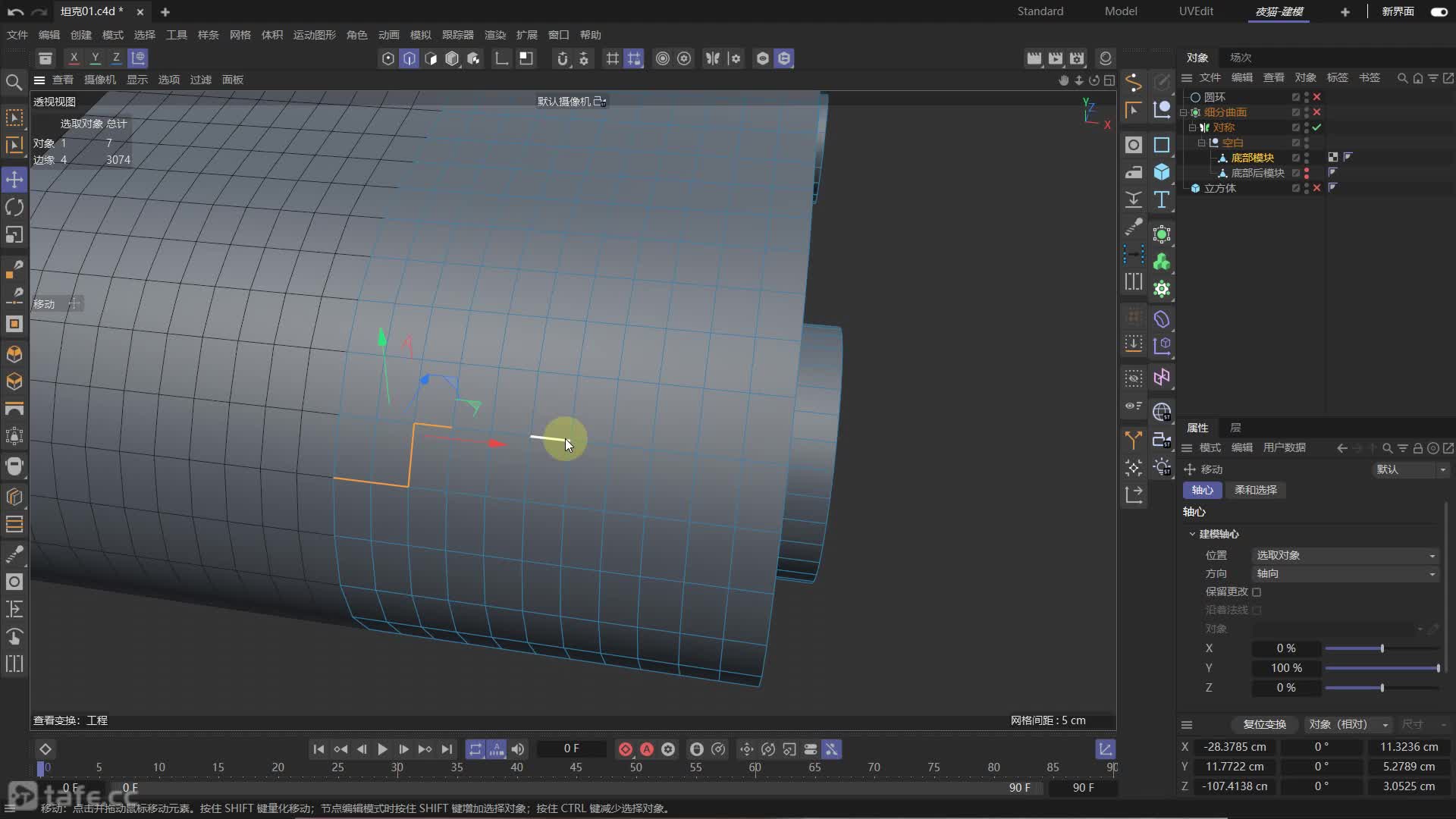
Task: Open the viewport 摄像机 menu
Action: pos(100,80)
